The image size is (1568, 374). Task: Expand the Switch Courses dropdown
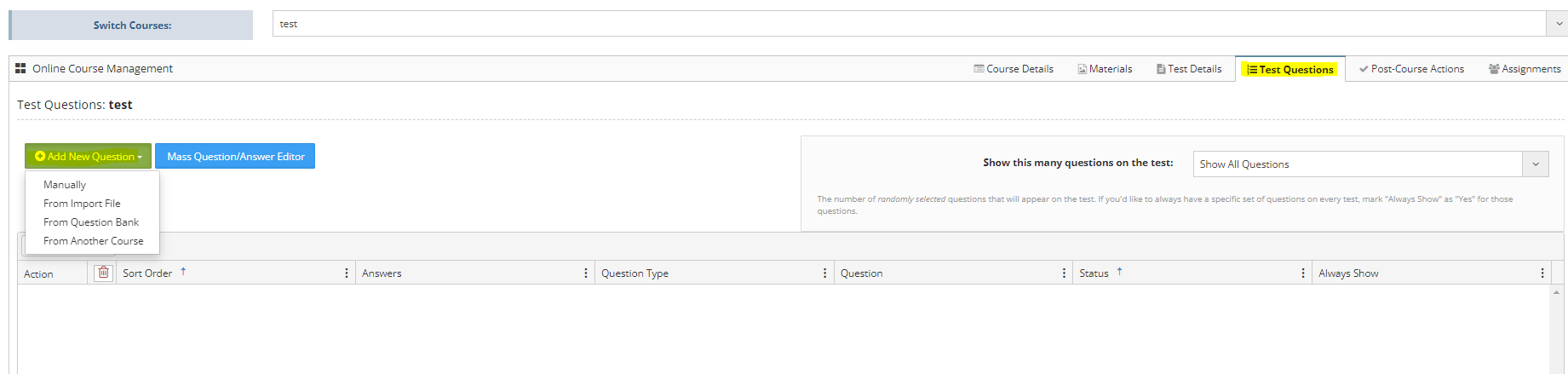point(1556,24)
